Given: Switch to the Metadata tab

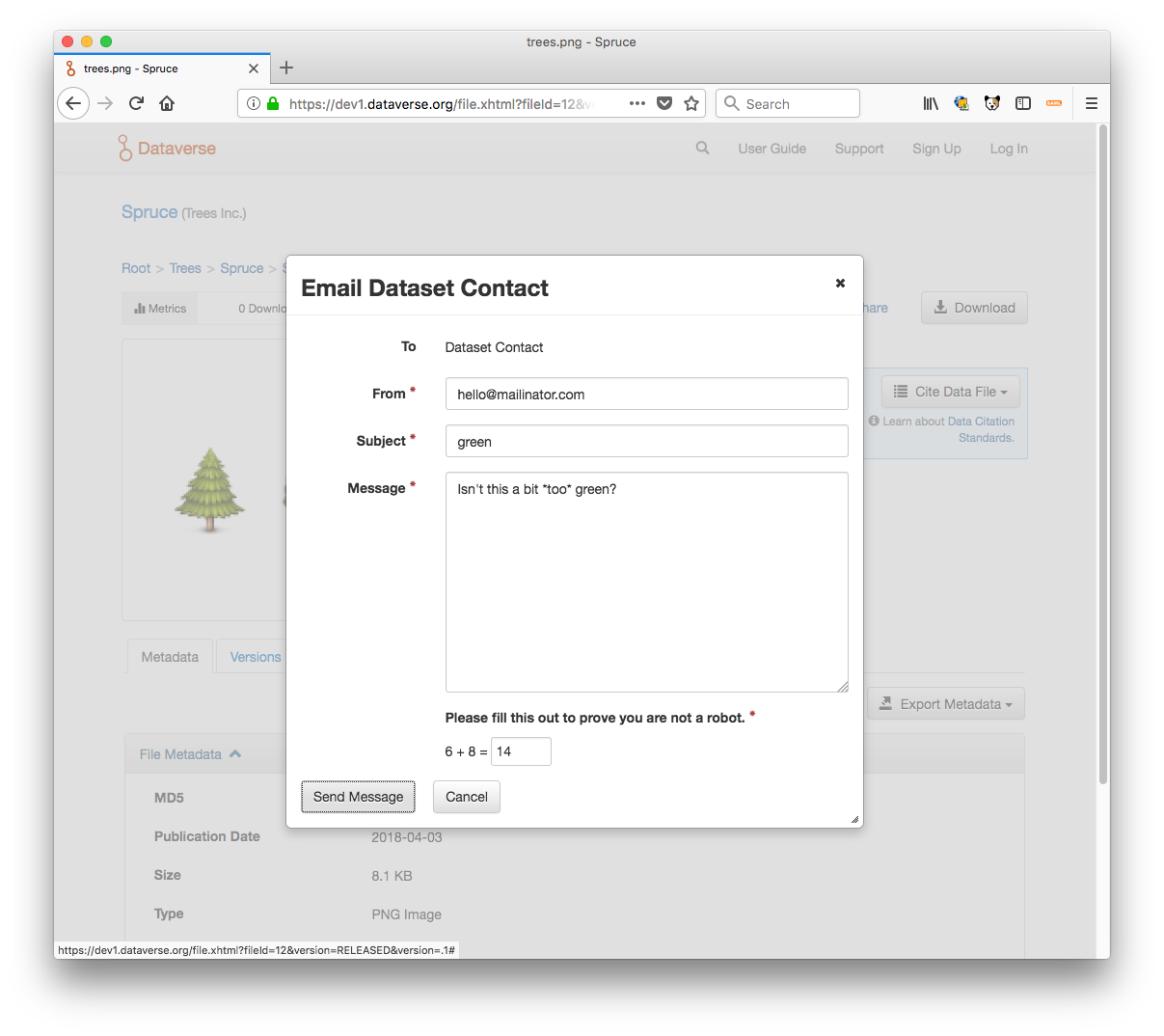Looking at the screenshot, I should pos(170,657).
